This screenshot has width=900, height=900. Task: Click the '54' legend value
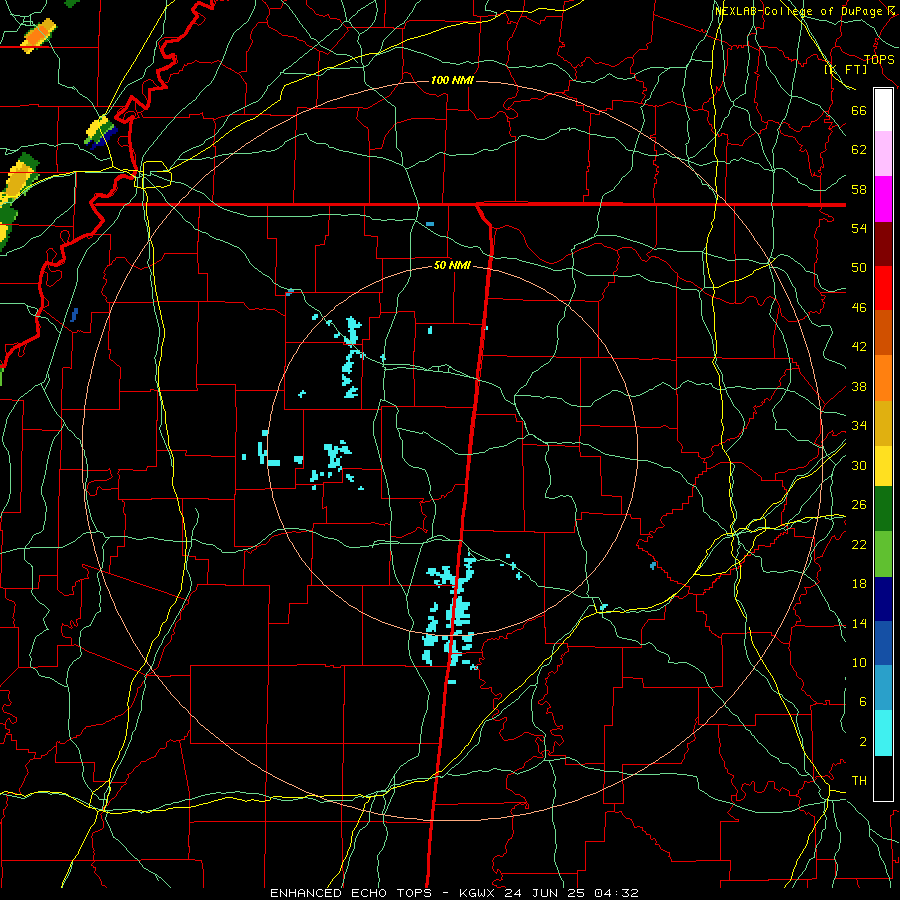coord(859,228)
